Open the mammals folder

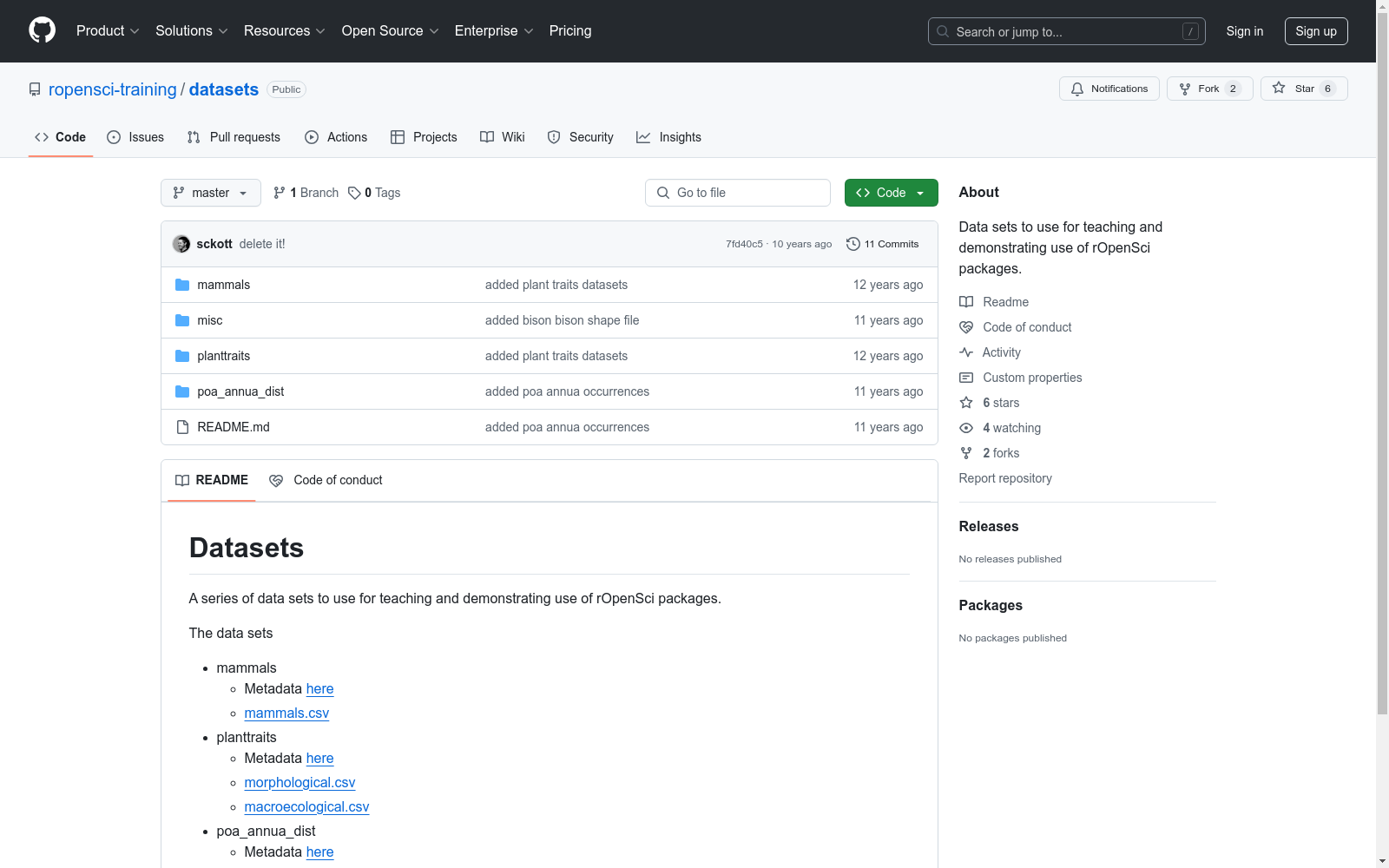(223, 285)
